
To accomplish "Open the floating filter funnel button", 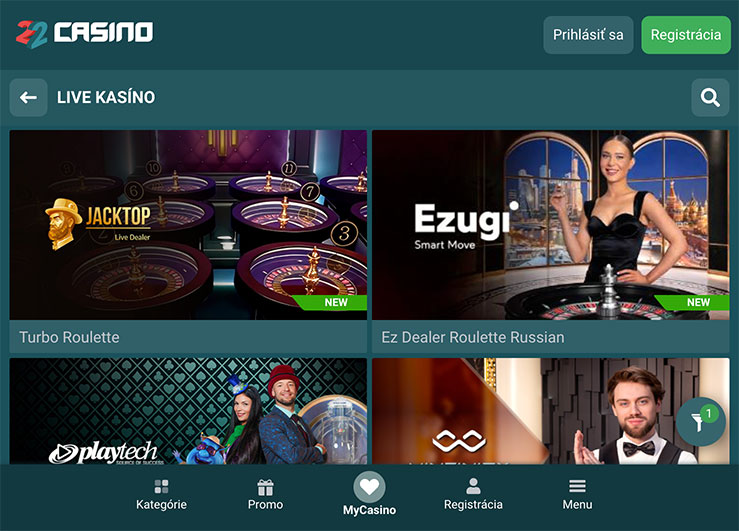I will (x=701, y=421).
